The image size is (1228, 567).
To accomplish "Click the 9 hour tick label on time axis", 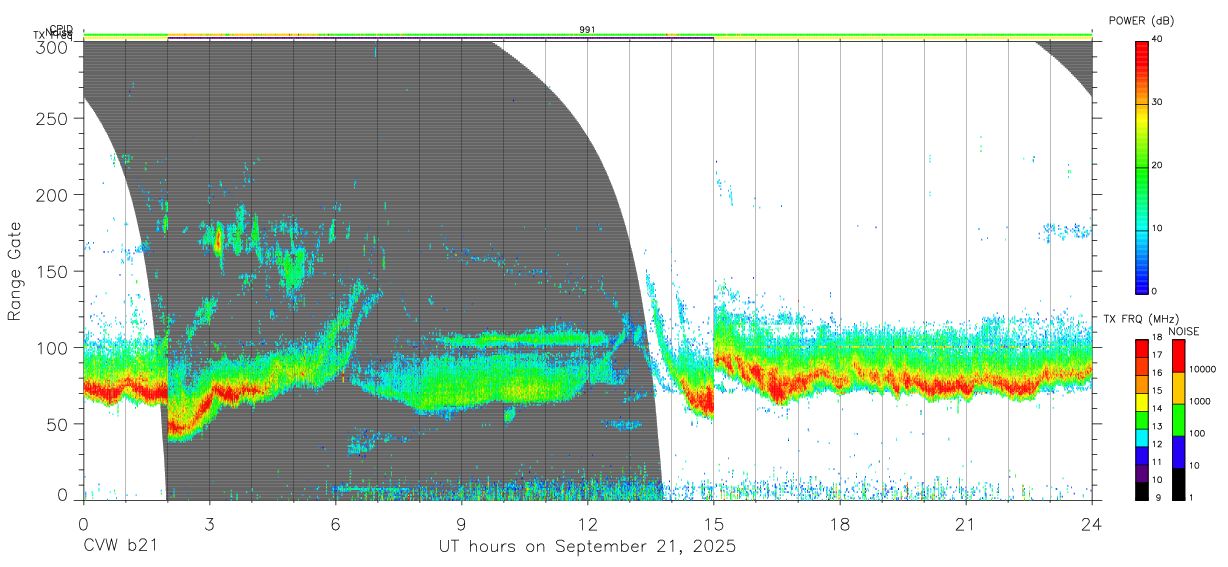I will pyautogui.click(x=461, y=523).
